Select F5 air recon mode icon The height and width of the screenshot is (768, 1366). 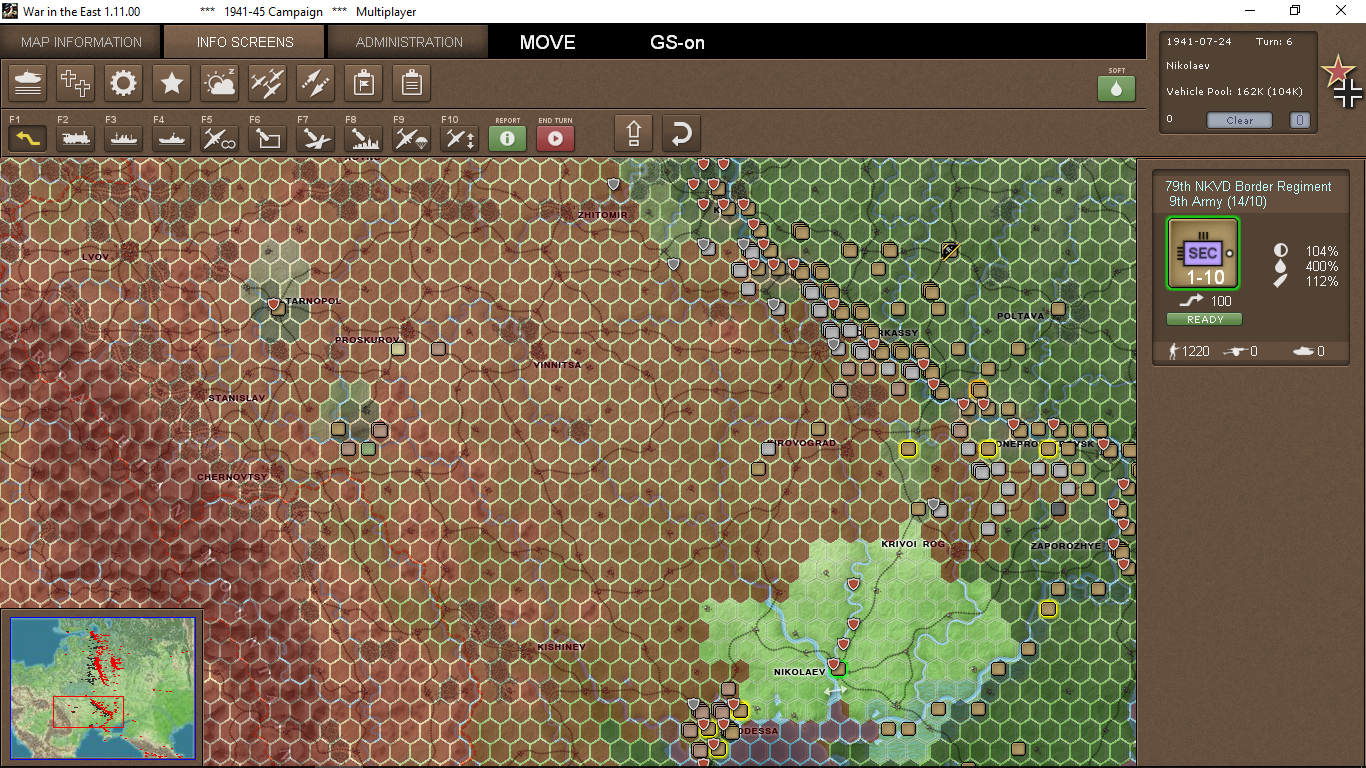(x=220, y=138)
